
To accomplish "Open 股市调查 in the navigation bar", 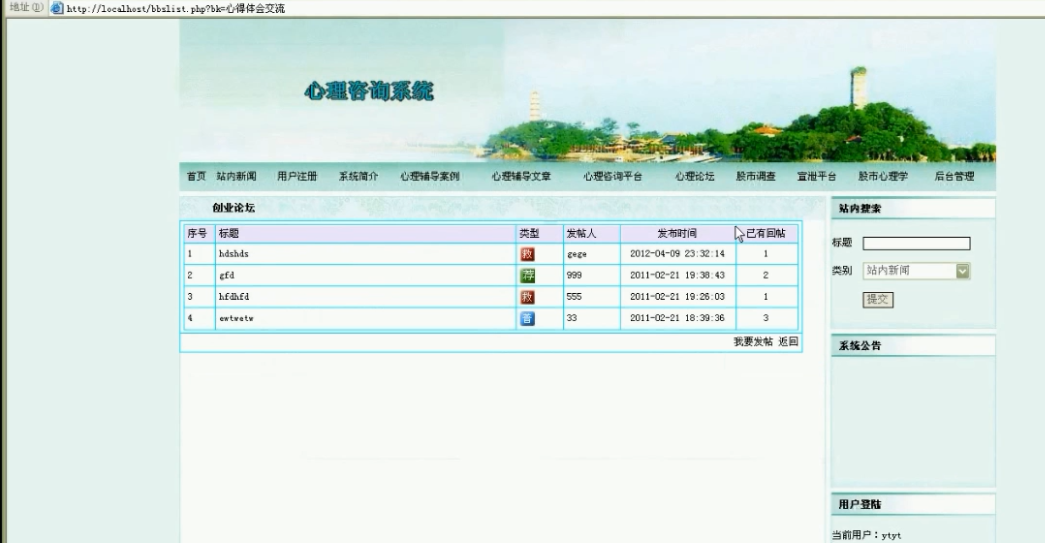I will (x=756, y=177).
